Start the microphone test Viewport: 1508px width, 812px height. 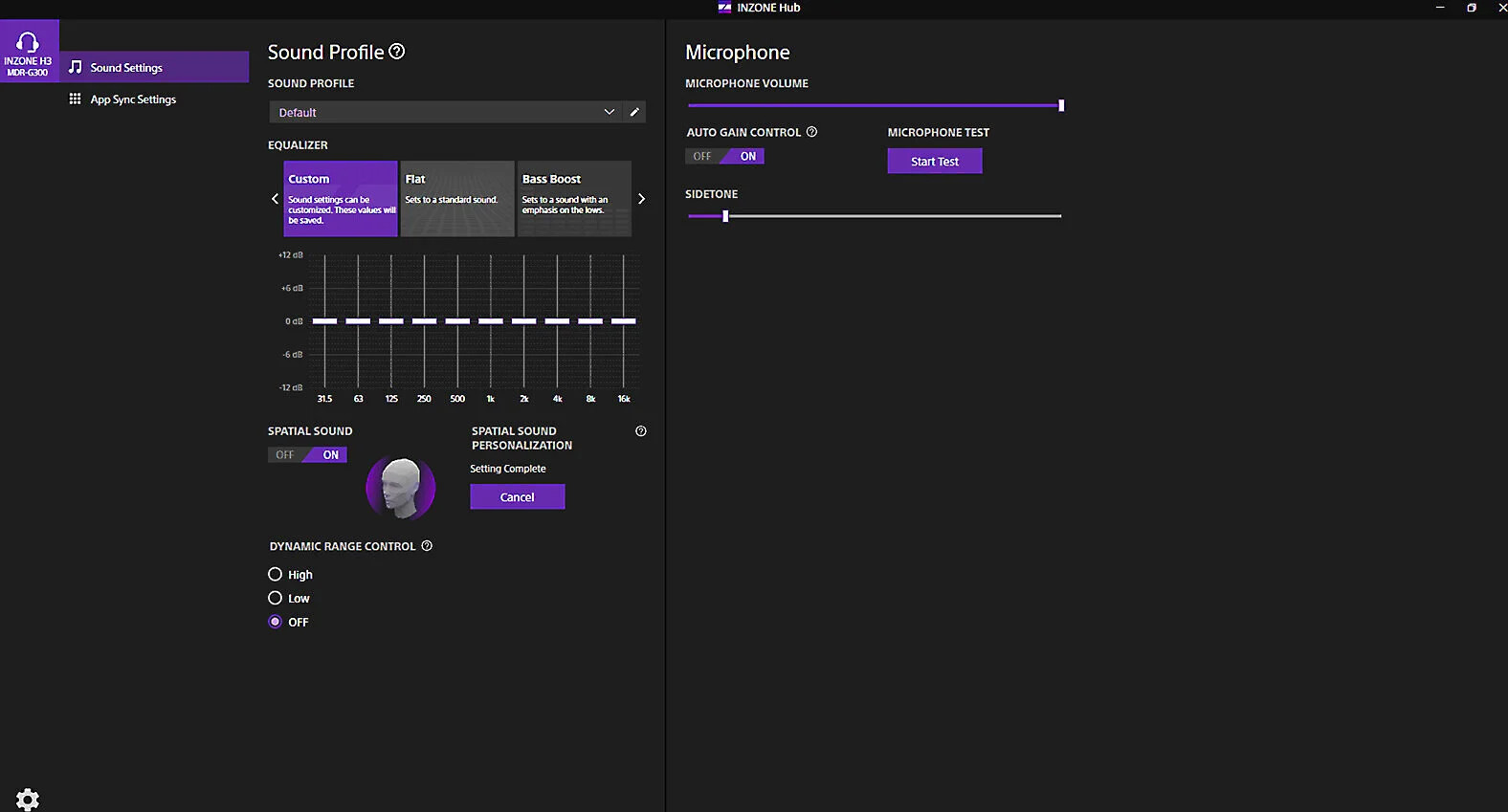tap(935, 162)
